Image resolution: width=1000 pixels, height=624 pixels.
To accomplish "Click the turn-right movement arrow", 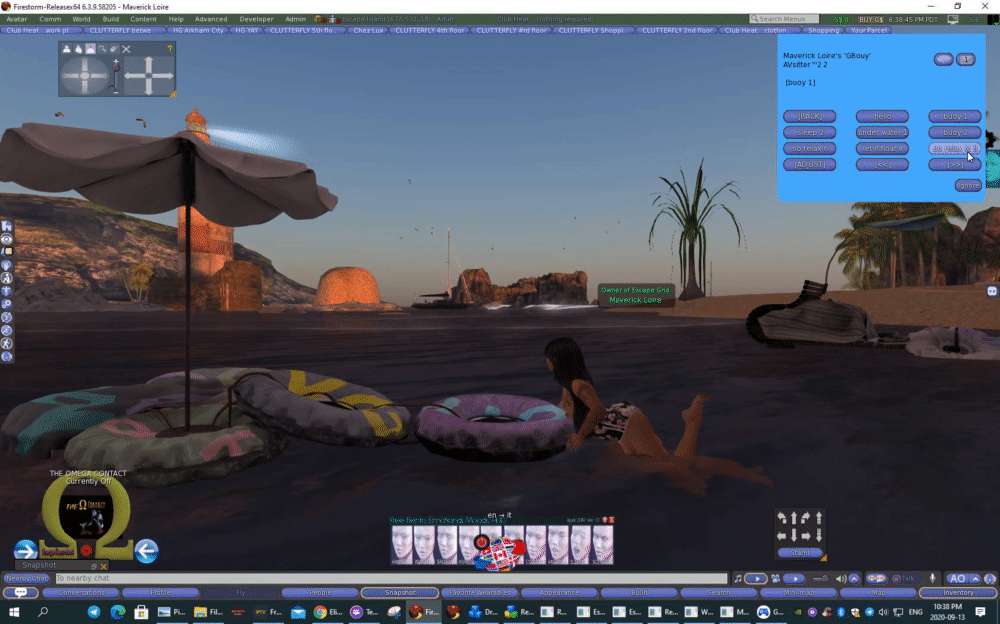I will 806,518.
